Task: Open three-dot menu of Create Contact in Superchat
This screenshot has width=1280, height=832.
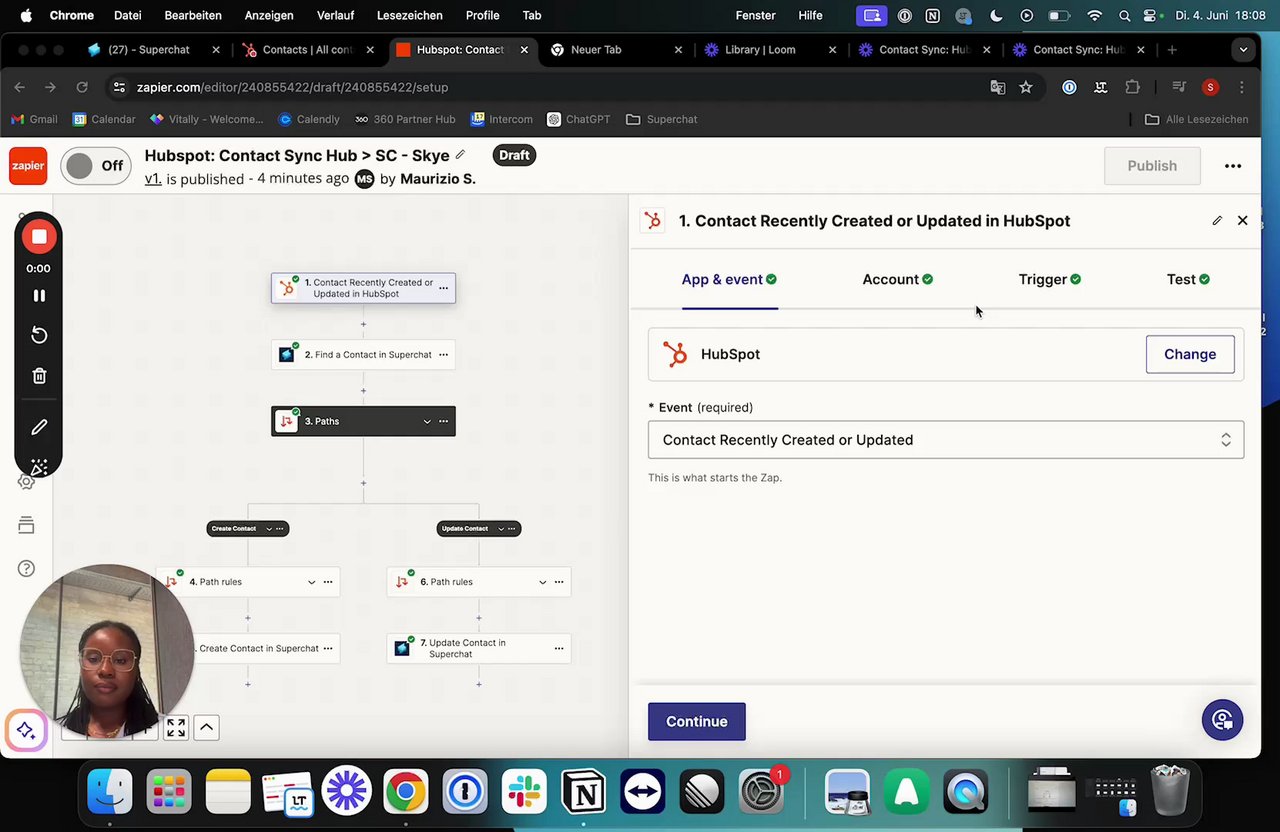Action: point(327,648)
